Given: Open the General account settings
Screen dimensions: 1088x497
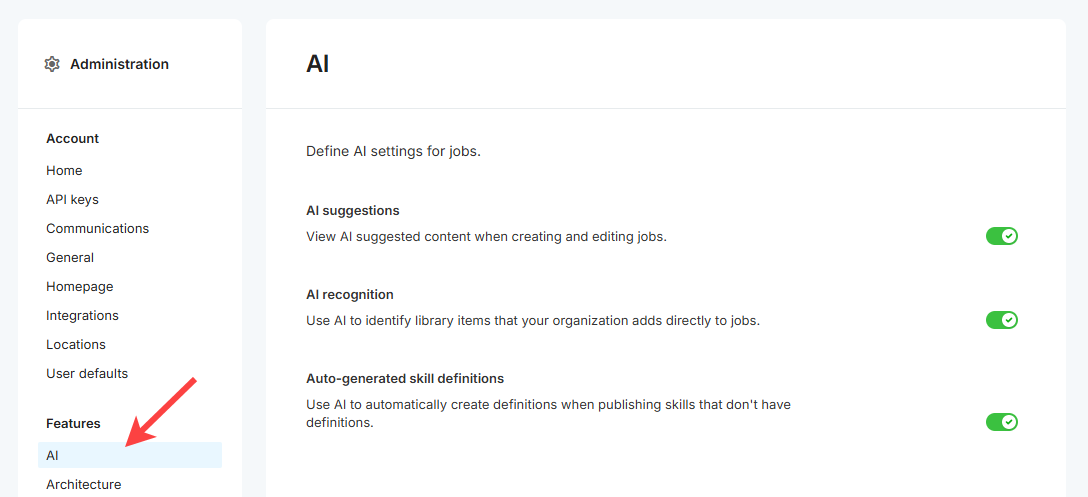Looking at the screenshot, I should 70,258.
